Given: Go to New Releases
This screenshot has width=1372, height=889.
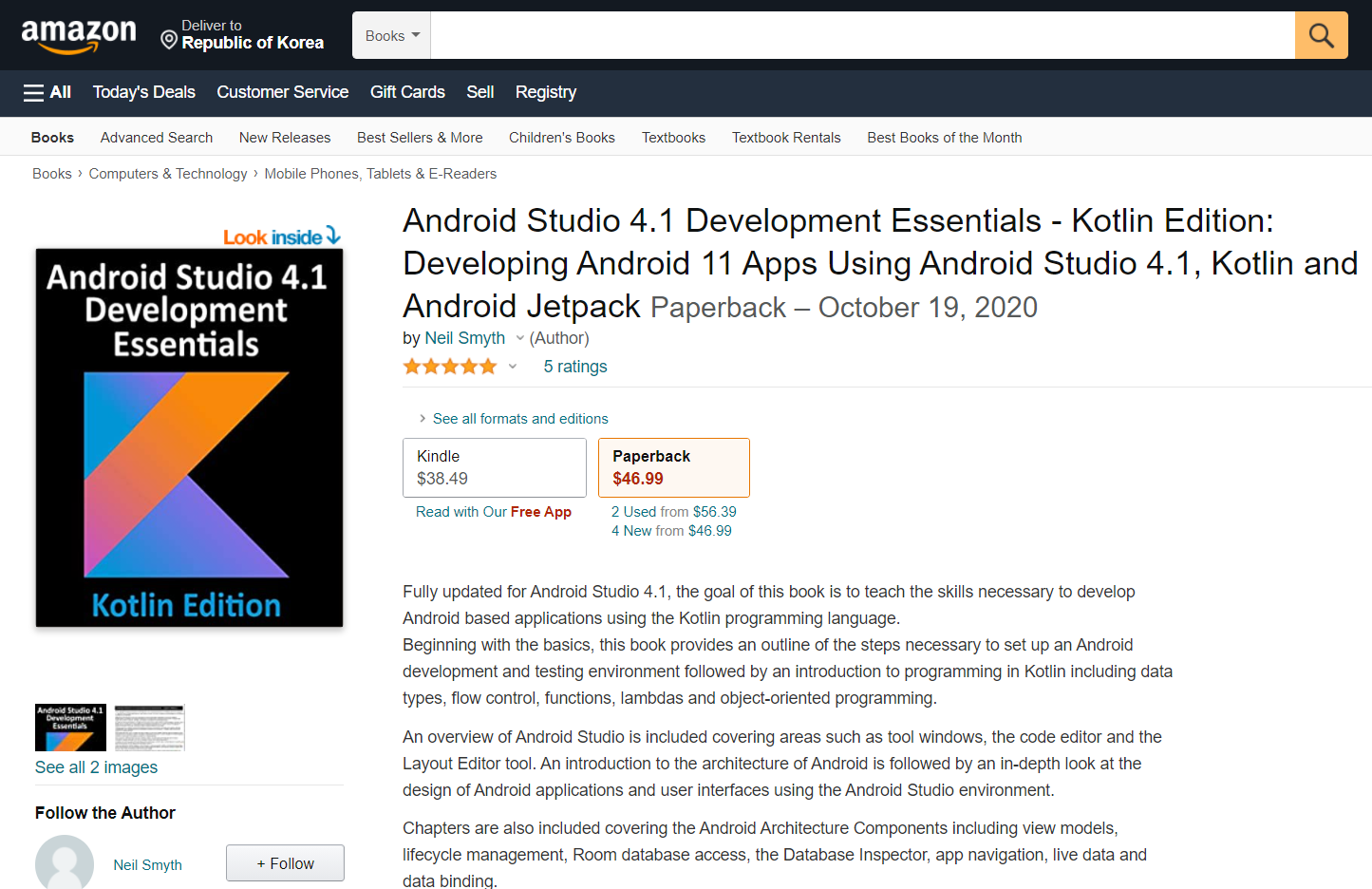Looking at the screenshot, I should pyautogui.click(x=285, y=138).
